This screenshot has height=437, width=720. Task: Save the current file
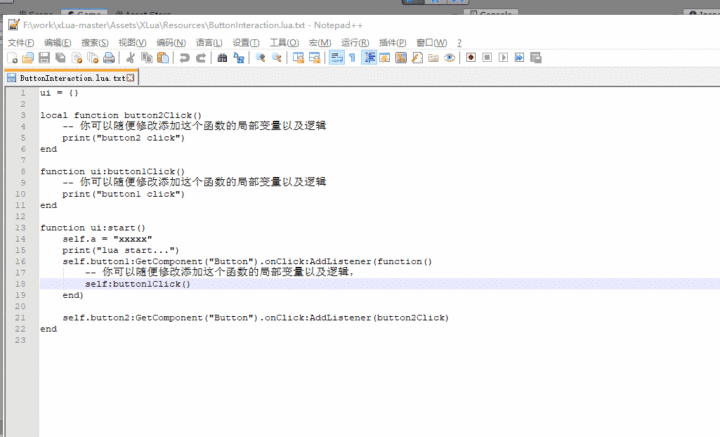coord(44,58)
